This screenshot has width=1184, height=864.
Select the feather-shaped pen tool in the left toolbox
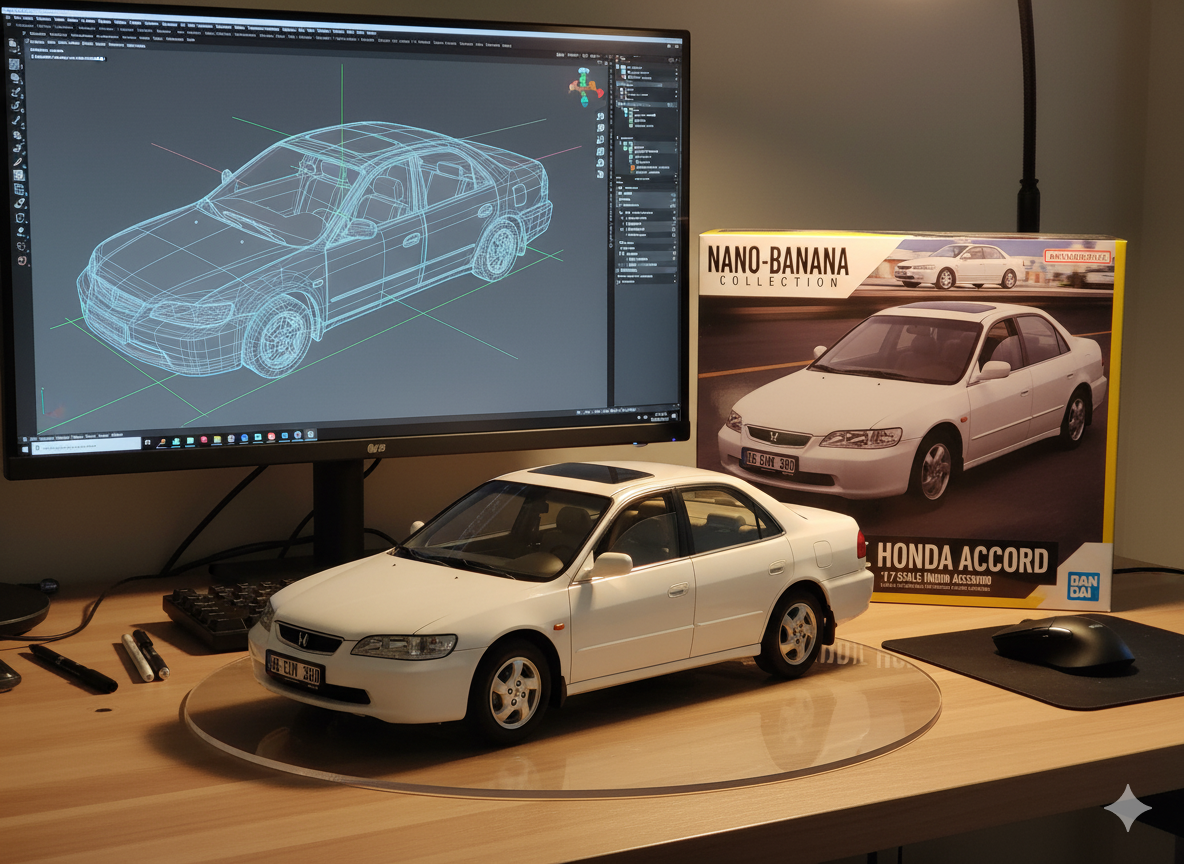[x=17, y=162]
